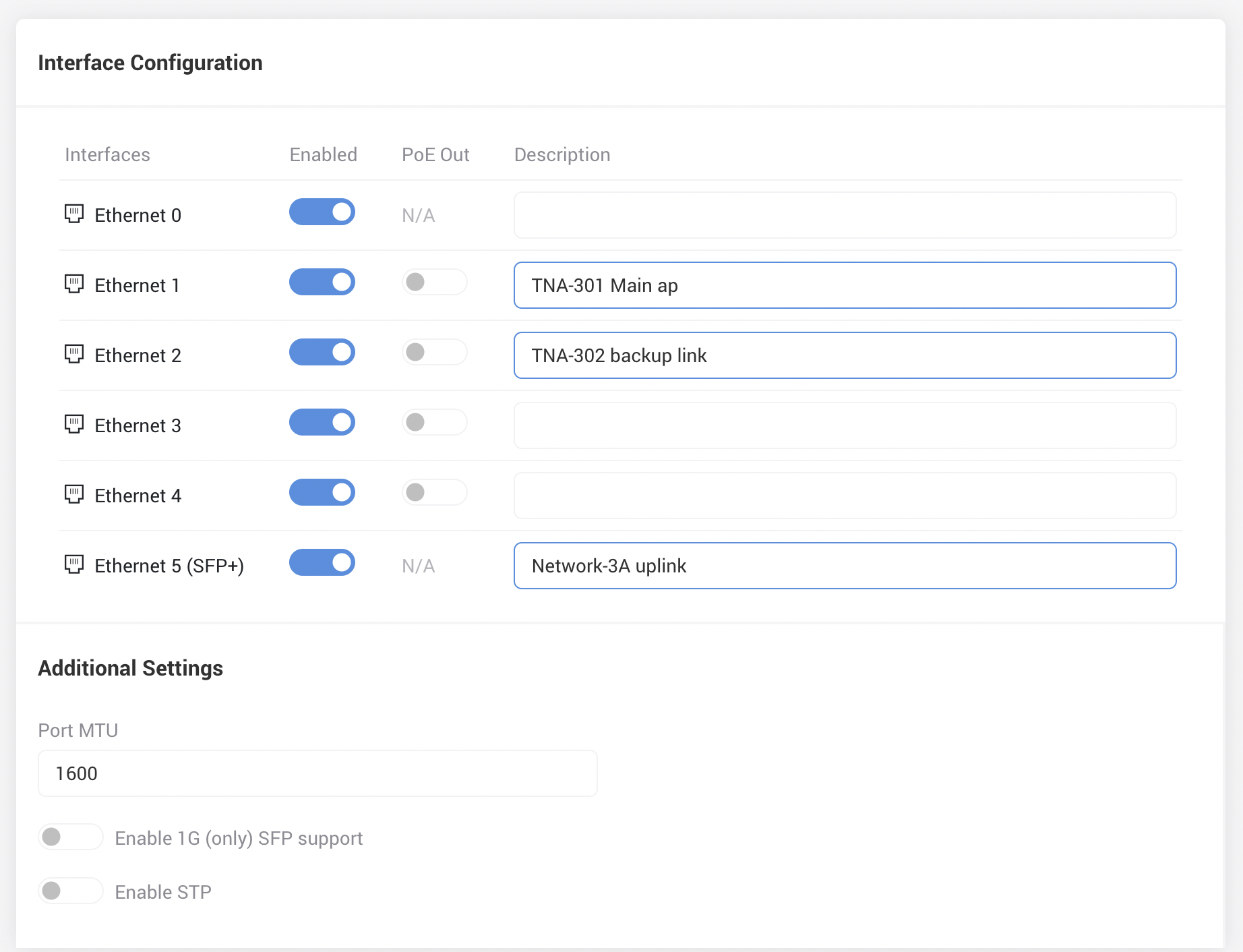Turn on PoE Out for Ethernet 3
The width and height of the screenshot is (1243, 952).
click(x=434, y=423)
